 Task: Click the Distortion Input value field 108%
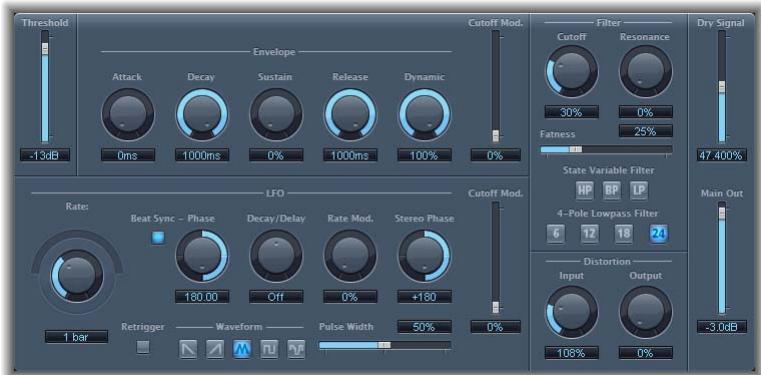coord(571,353)
